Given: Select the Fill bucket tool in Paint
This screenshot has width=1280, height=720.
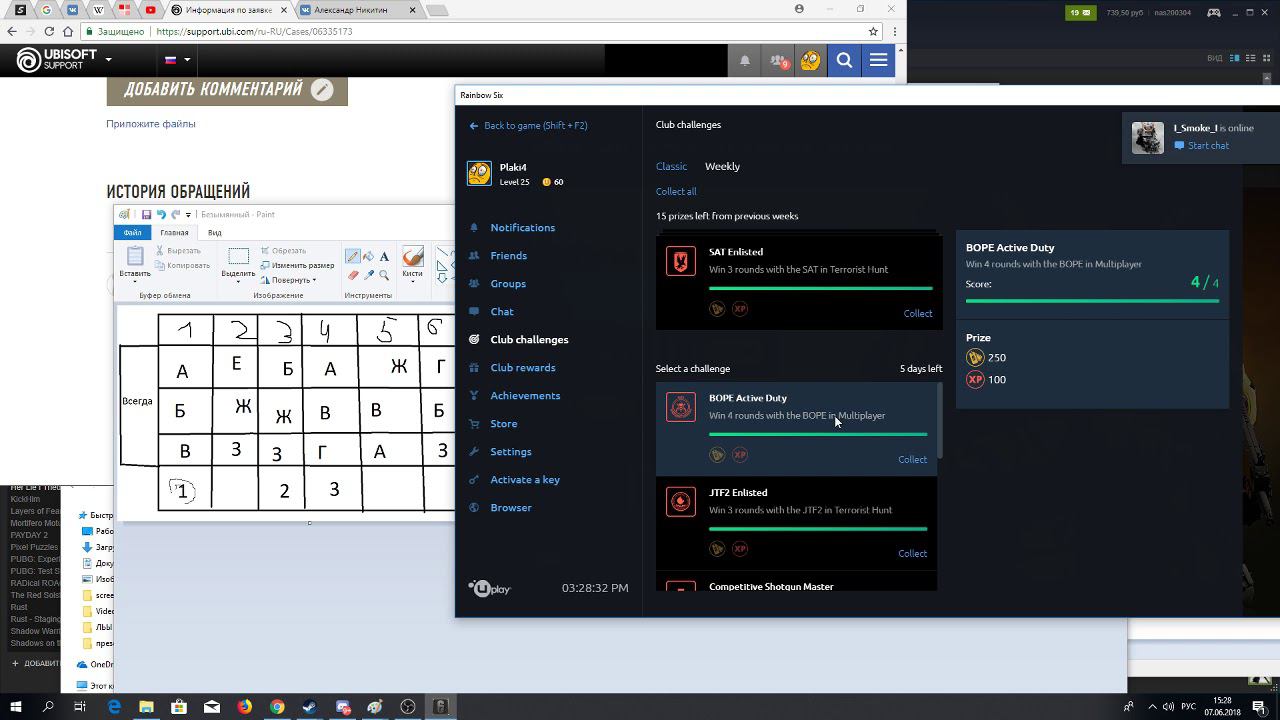Looking at the screenshot, I should point(368,257).
